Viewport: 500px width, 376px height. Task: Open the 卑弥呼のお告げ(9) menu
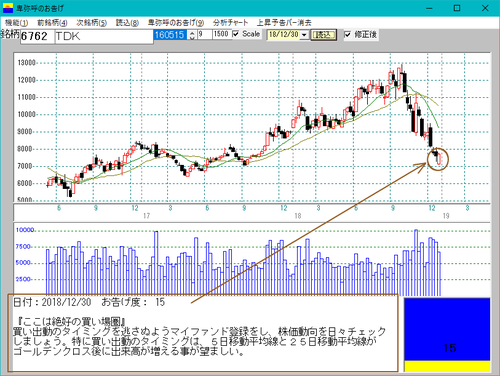point(176,23)
